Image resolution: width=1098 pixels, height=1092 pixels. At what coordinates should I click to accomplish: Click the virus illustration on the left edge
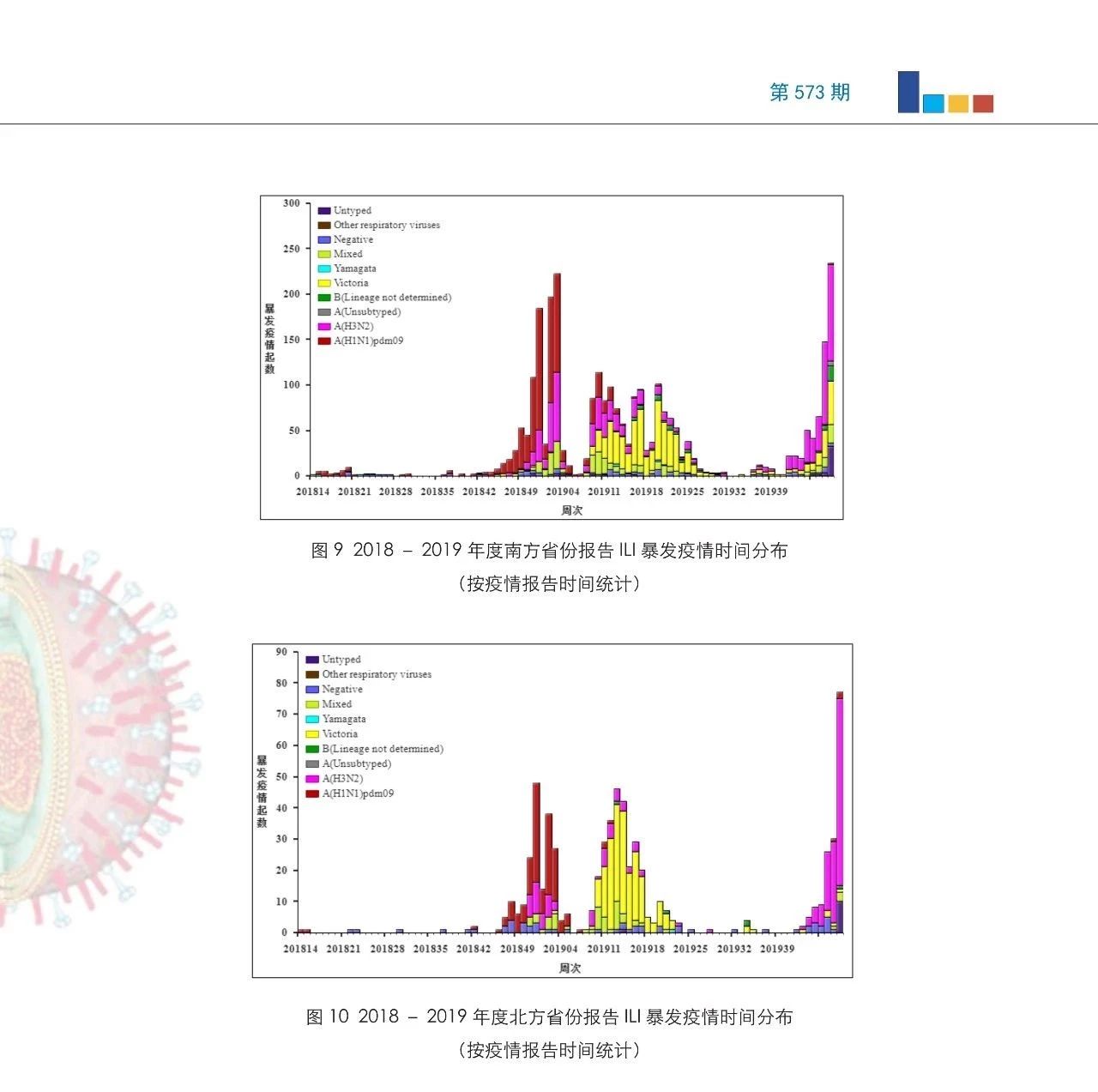(77, 729)
